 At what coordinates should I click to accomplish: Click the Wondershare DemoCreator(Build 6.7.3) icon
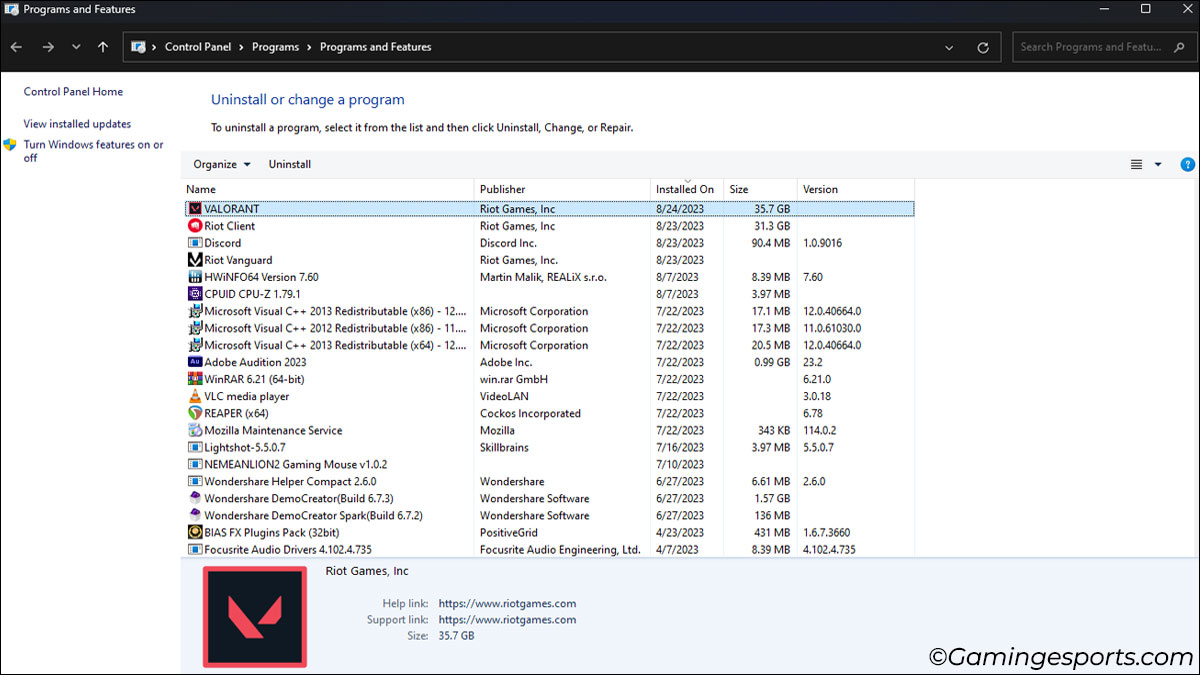click(x=195, y=498)
